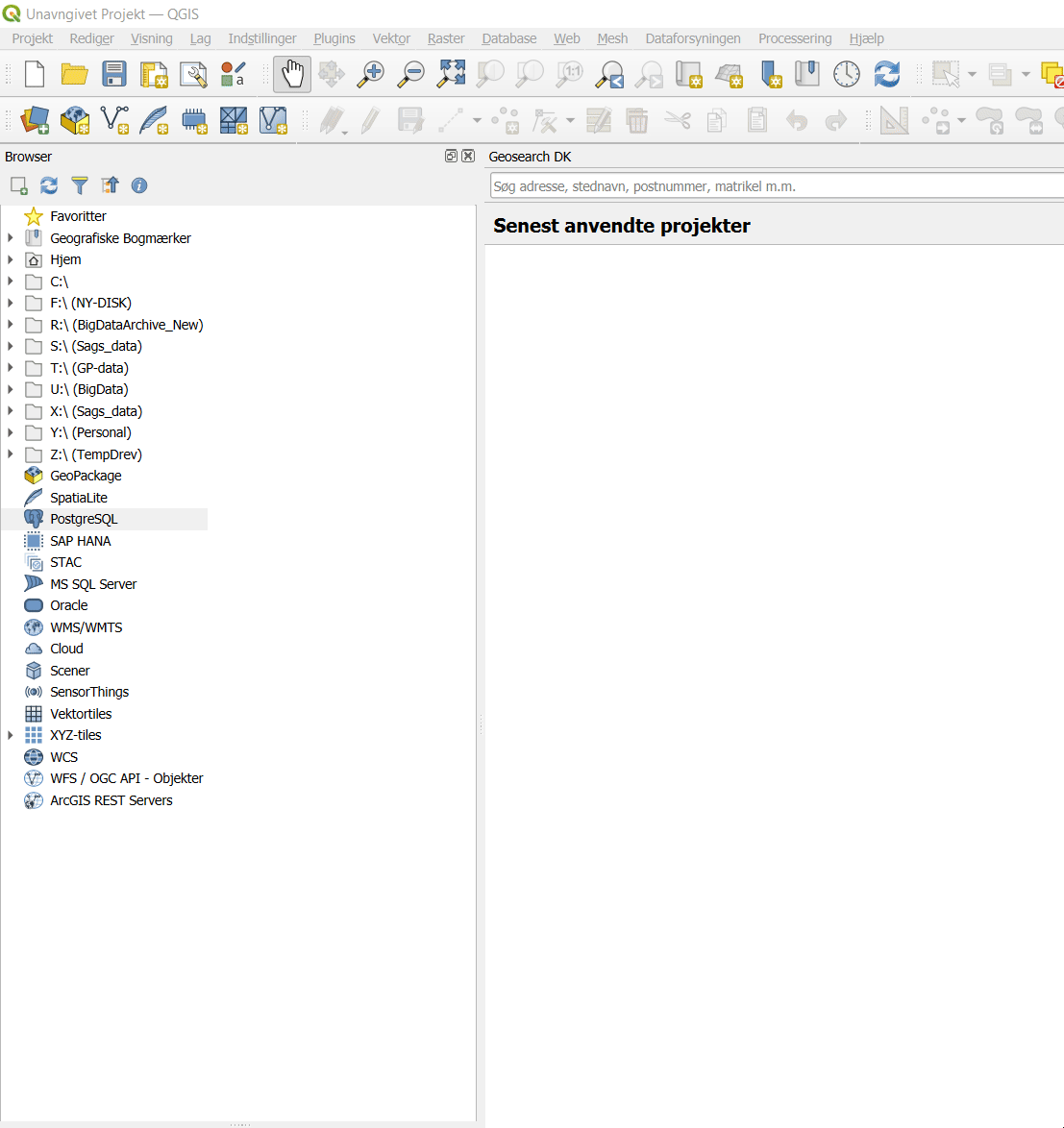Open the layout manager icon
Image resolution: width=1064 pixels, height=1128 pixels.
pyautogui.click(x=193, y=74)
